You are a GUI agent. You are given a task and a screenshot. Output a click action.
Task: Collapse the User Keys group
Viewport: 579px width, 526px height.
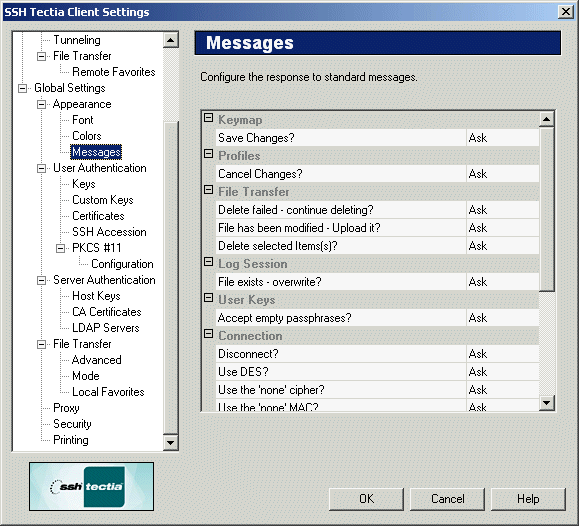(209, 298)
